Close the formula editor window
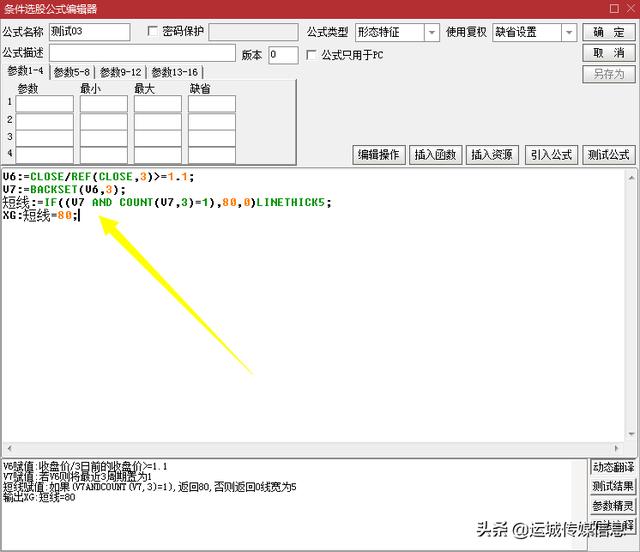Screen dimensions: 640x552 [x=632, y=8]
